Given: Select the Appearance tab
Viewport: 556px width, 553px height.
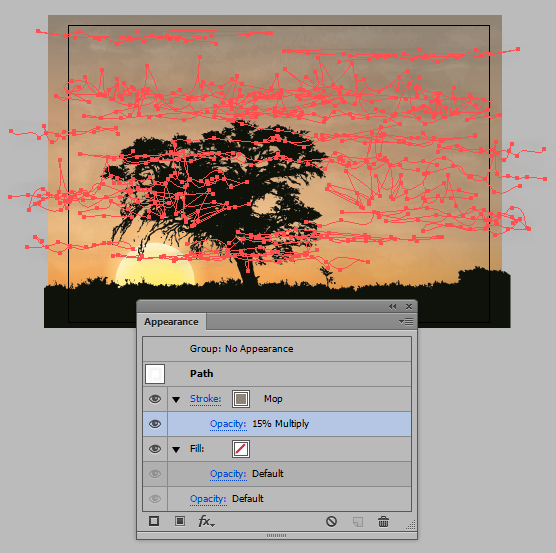Looking at the screenshot, I should (x=171, y=322).
